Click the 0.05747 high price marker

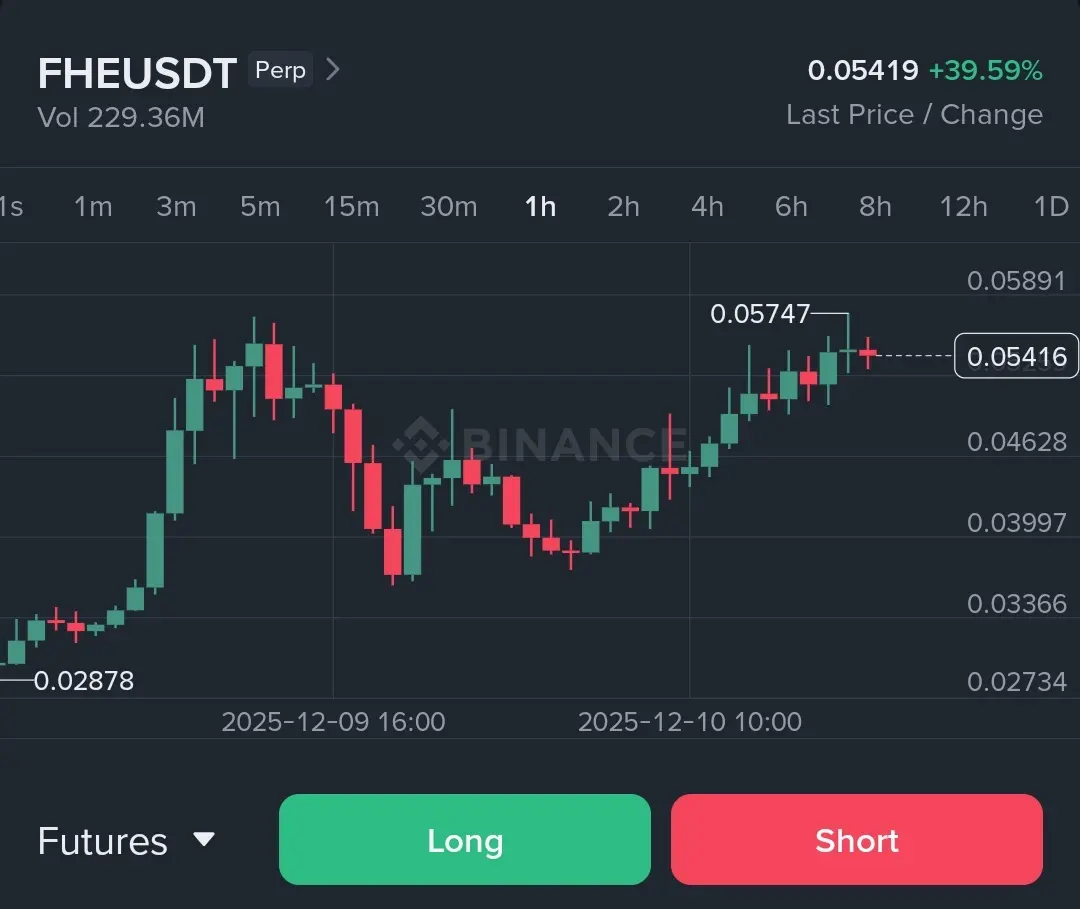(760, 314)
